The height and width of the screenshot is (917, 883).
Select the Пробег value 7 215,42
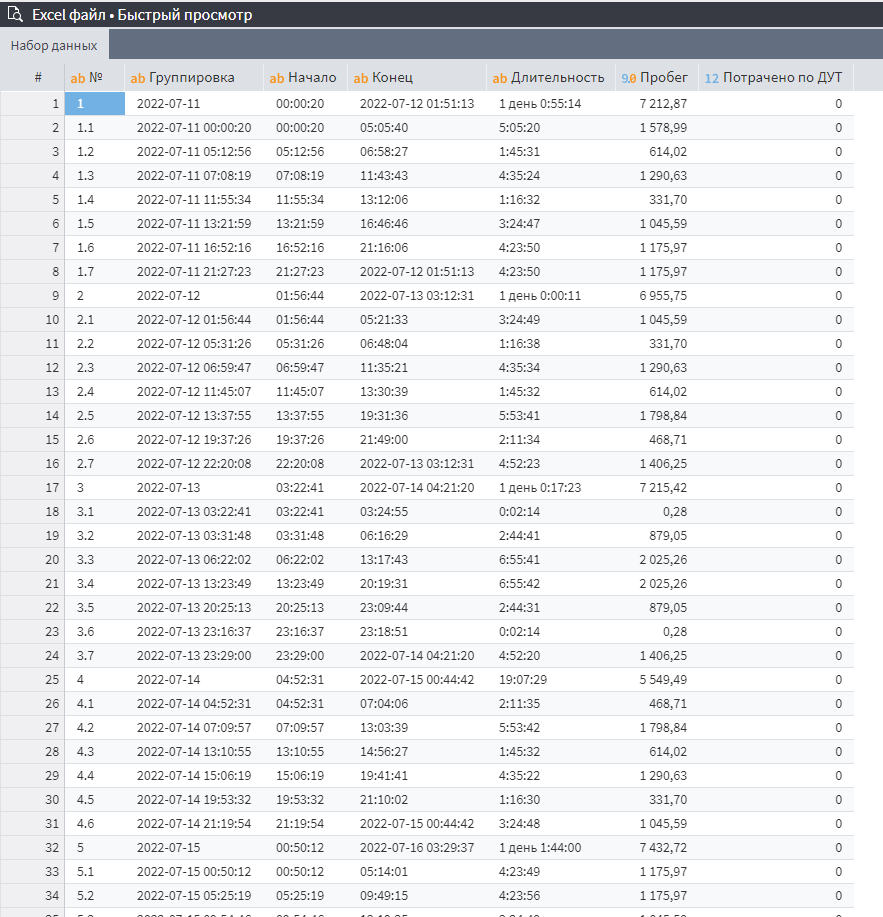pos(663,487)
